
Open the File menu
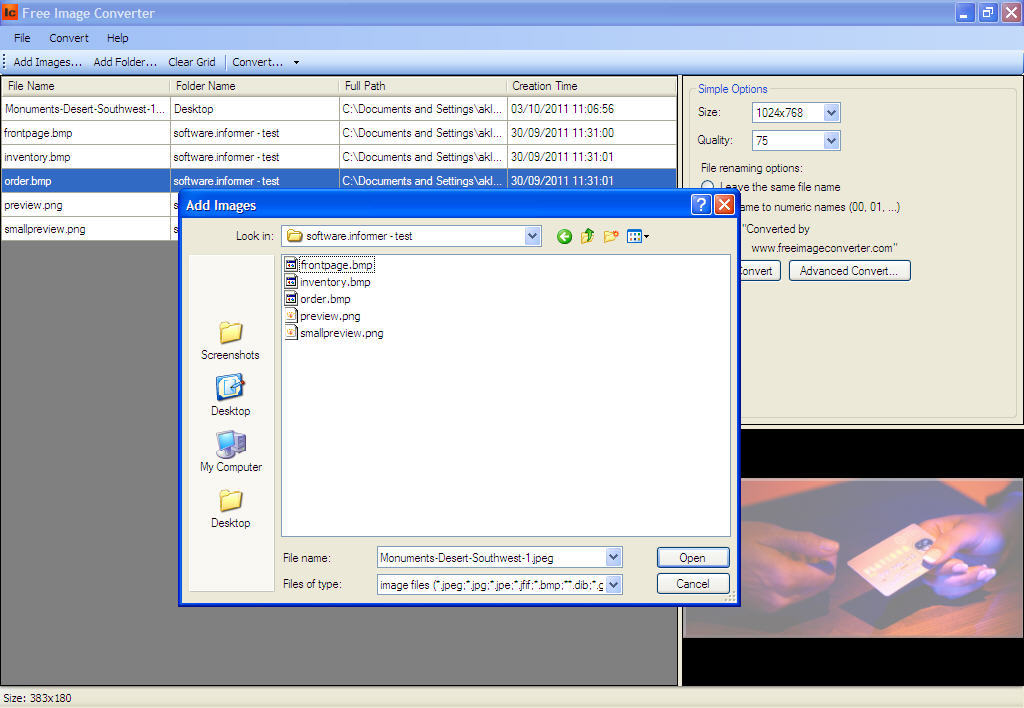coord(21,38)
